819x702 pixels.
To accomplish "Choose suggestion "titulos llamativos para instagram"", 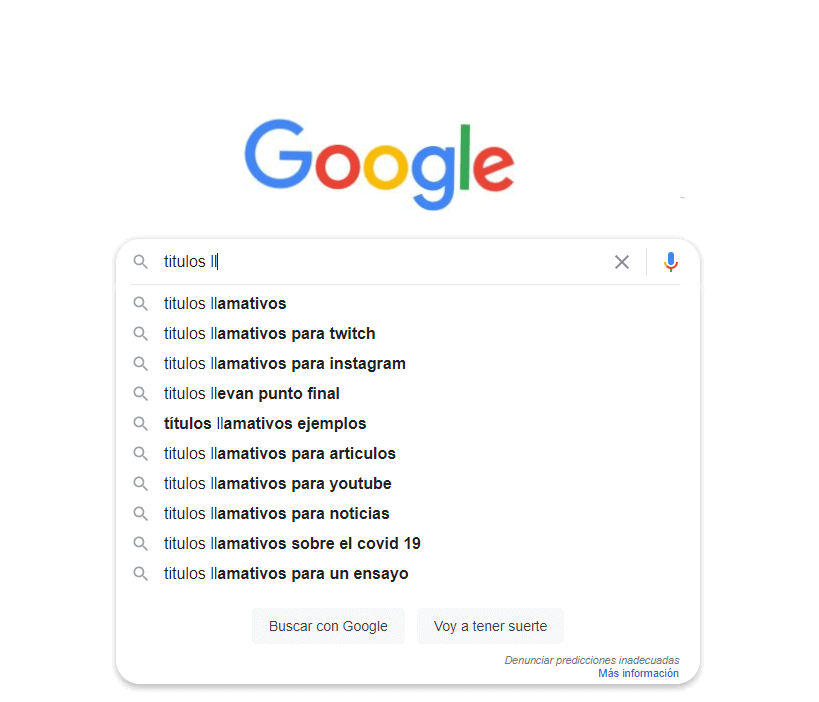I will (x=284, y=364).
